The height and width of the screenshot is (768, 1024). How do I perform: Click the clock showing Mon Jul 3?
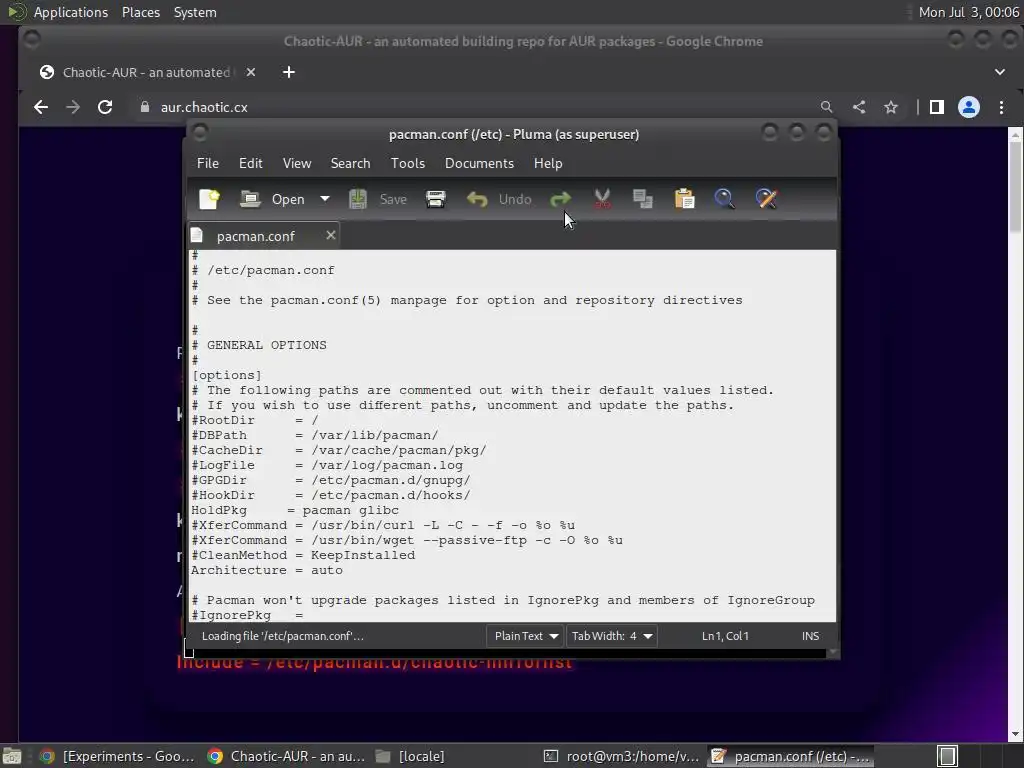click(x=968, y=12)
